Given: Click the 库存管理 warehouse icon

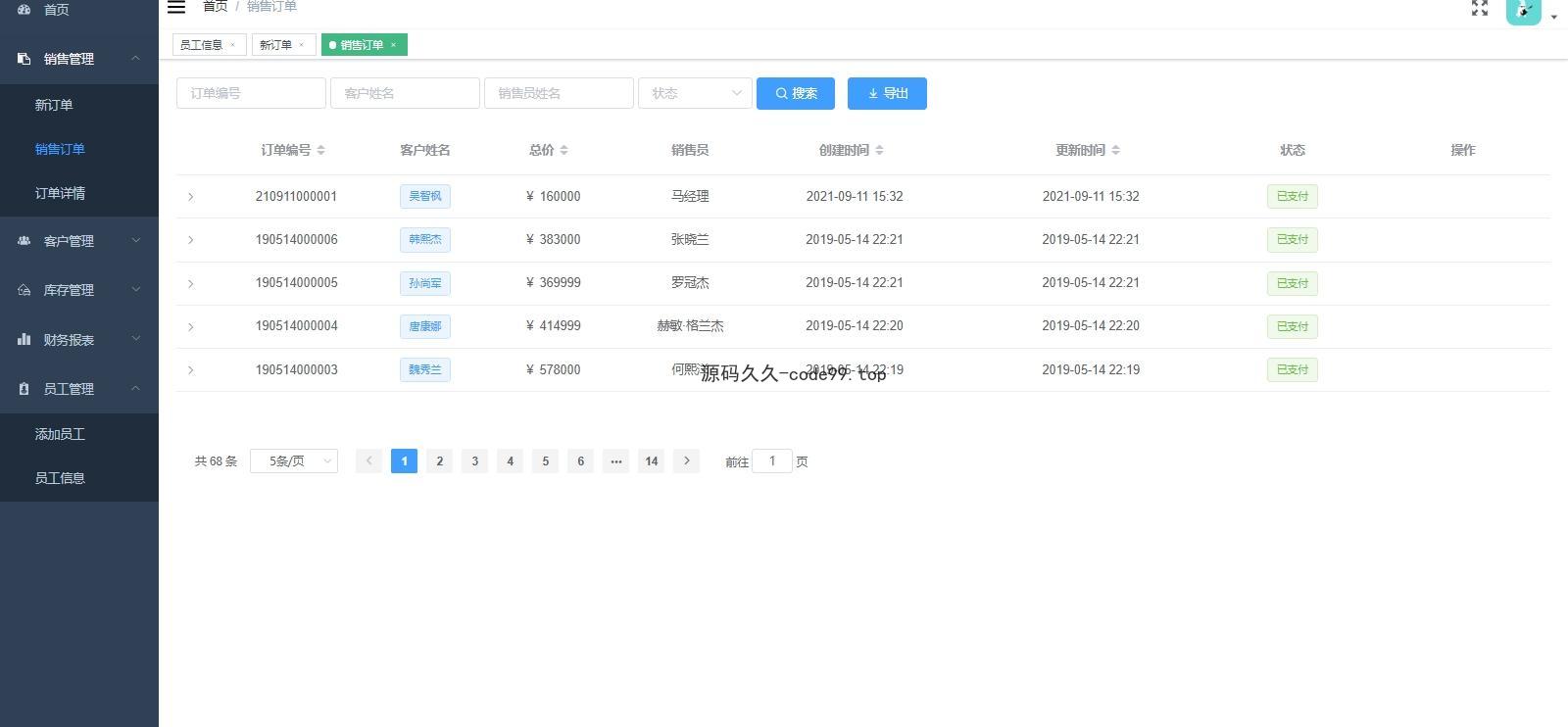Looking at the screenshot, I should pos(24,290).
